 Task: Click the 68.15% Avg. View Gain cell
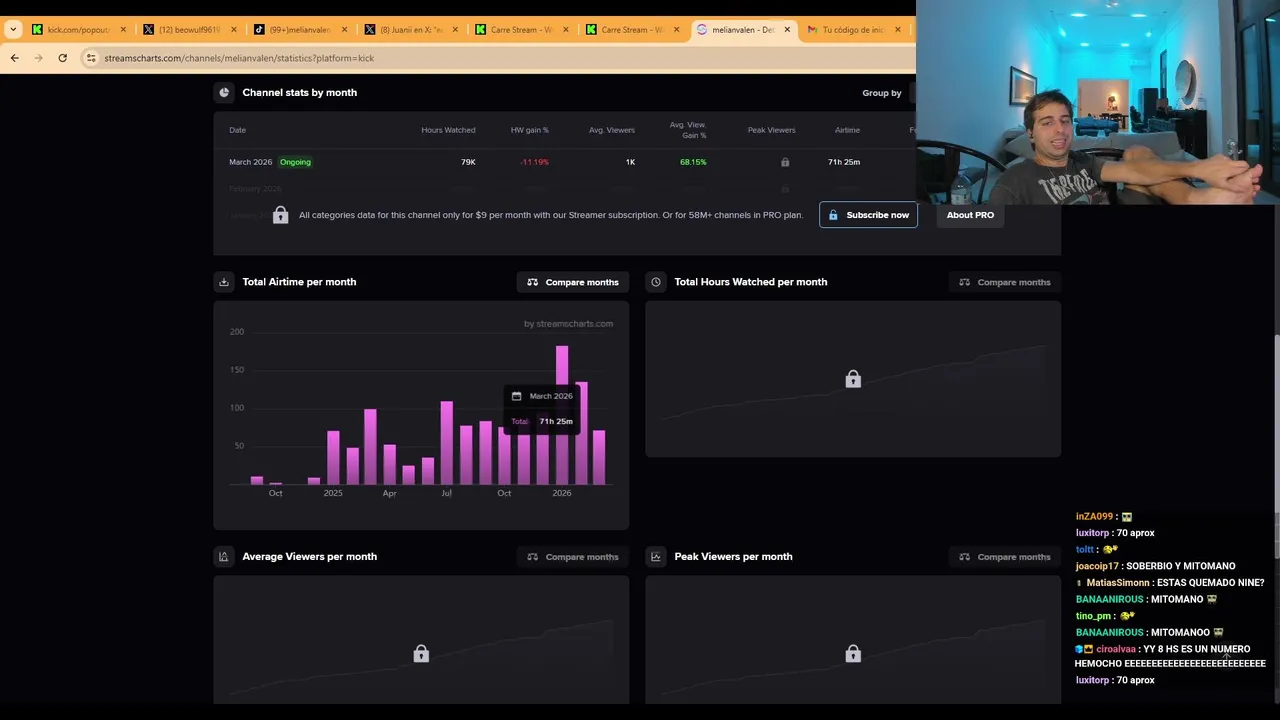click(693, 162)
